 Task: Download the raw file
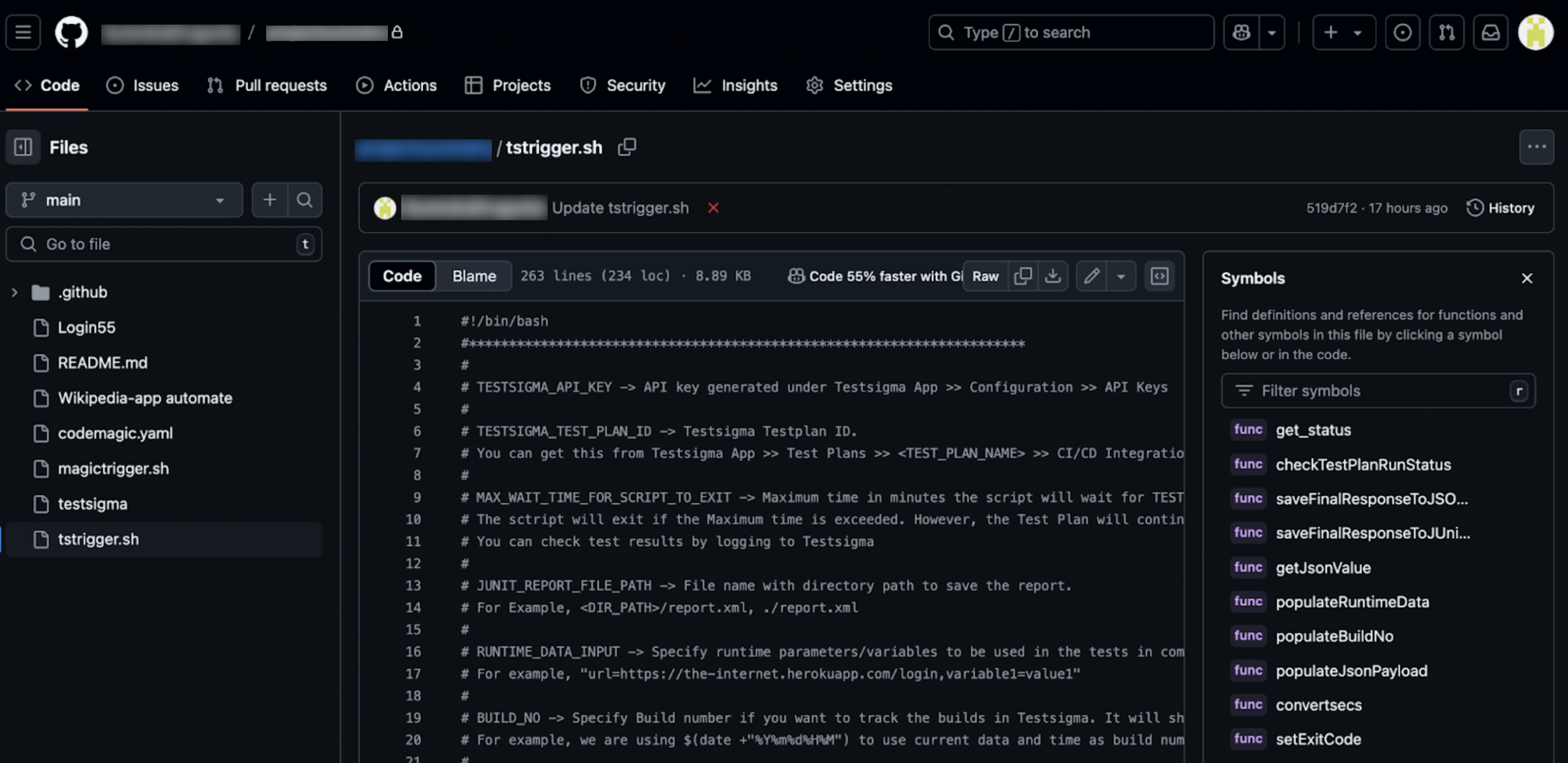tap(1053, 277)
